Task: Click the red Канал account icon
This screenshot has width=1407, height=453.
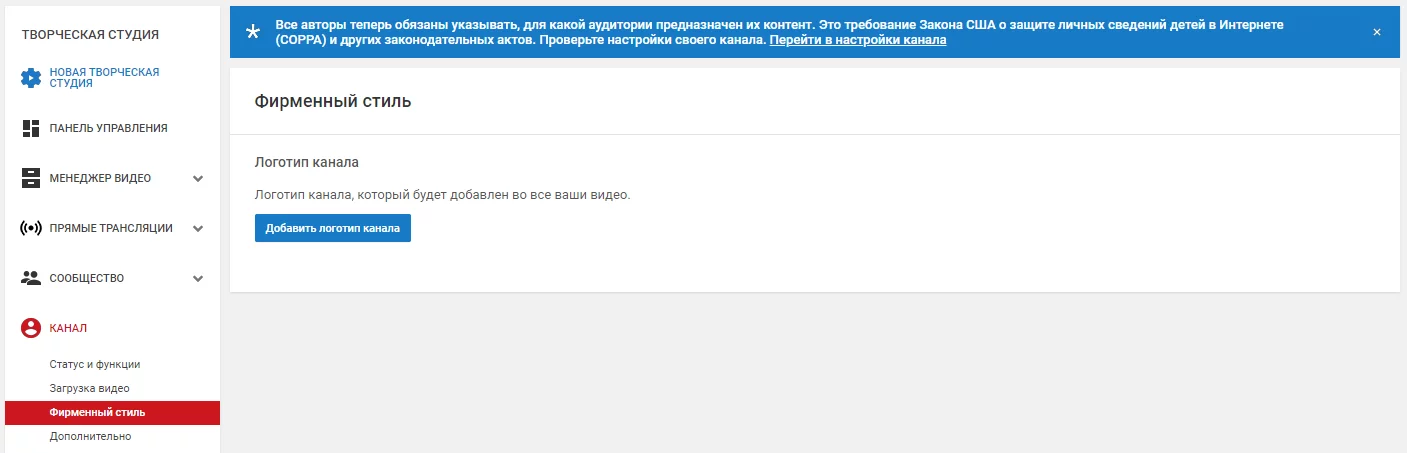Action: click(31, 328)
